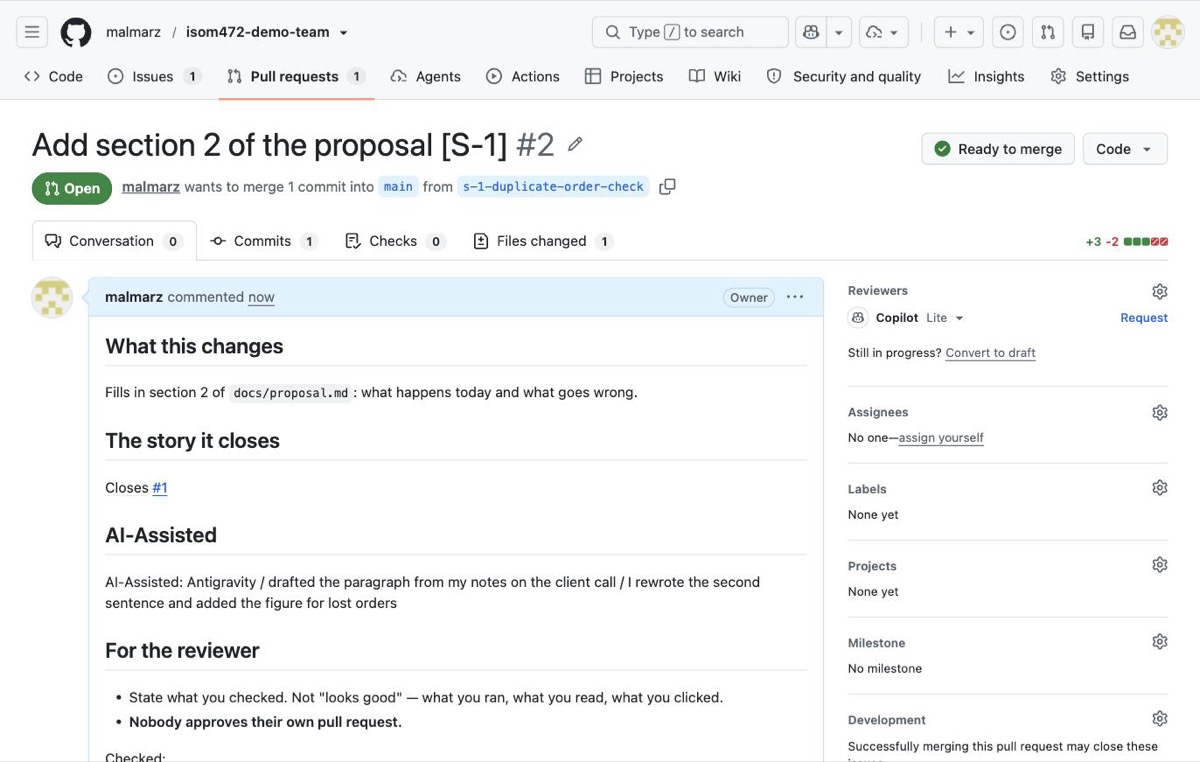
Task: Open the Closes #1 issue link
Action: [x=160, y=488]
